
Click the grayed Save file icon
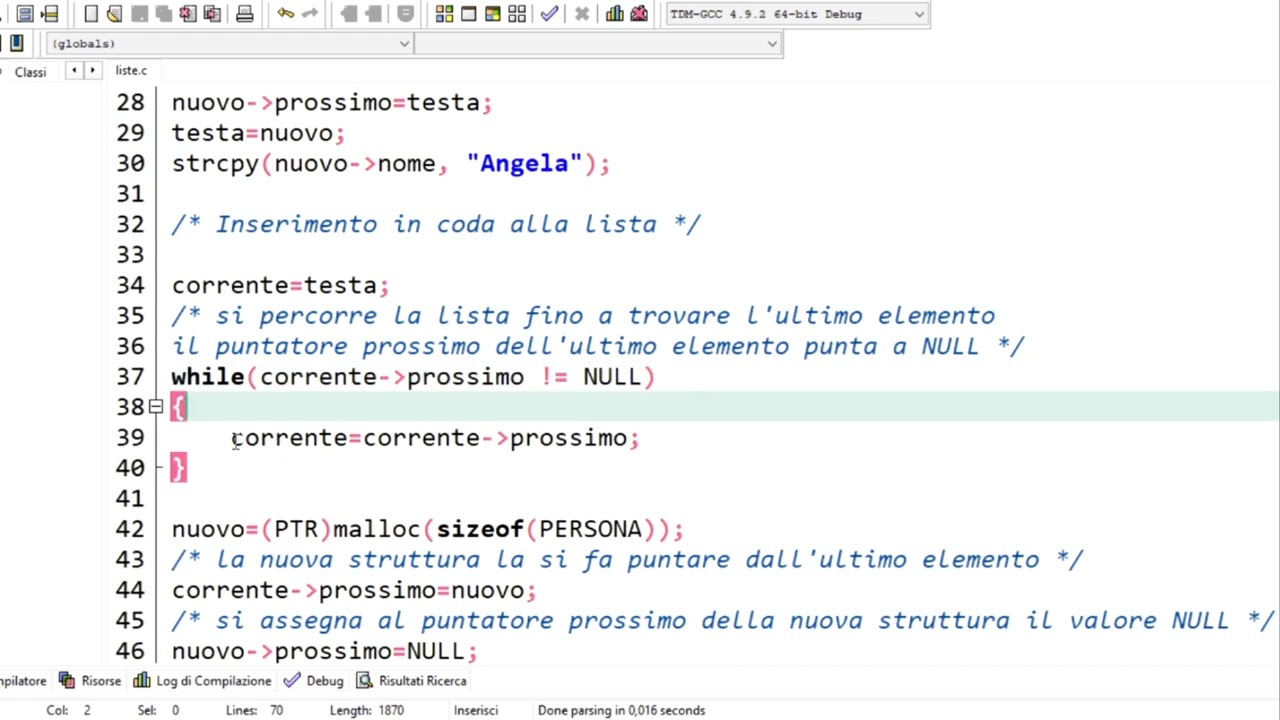coord(139,14)
